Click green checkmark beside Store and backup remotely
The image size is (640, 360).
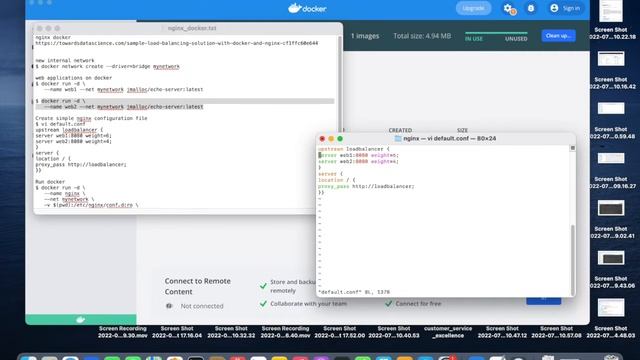pyautogui.click(x=263, y=286)
